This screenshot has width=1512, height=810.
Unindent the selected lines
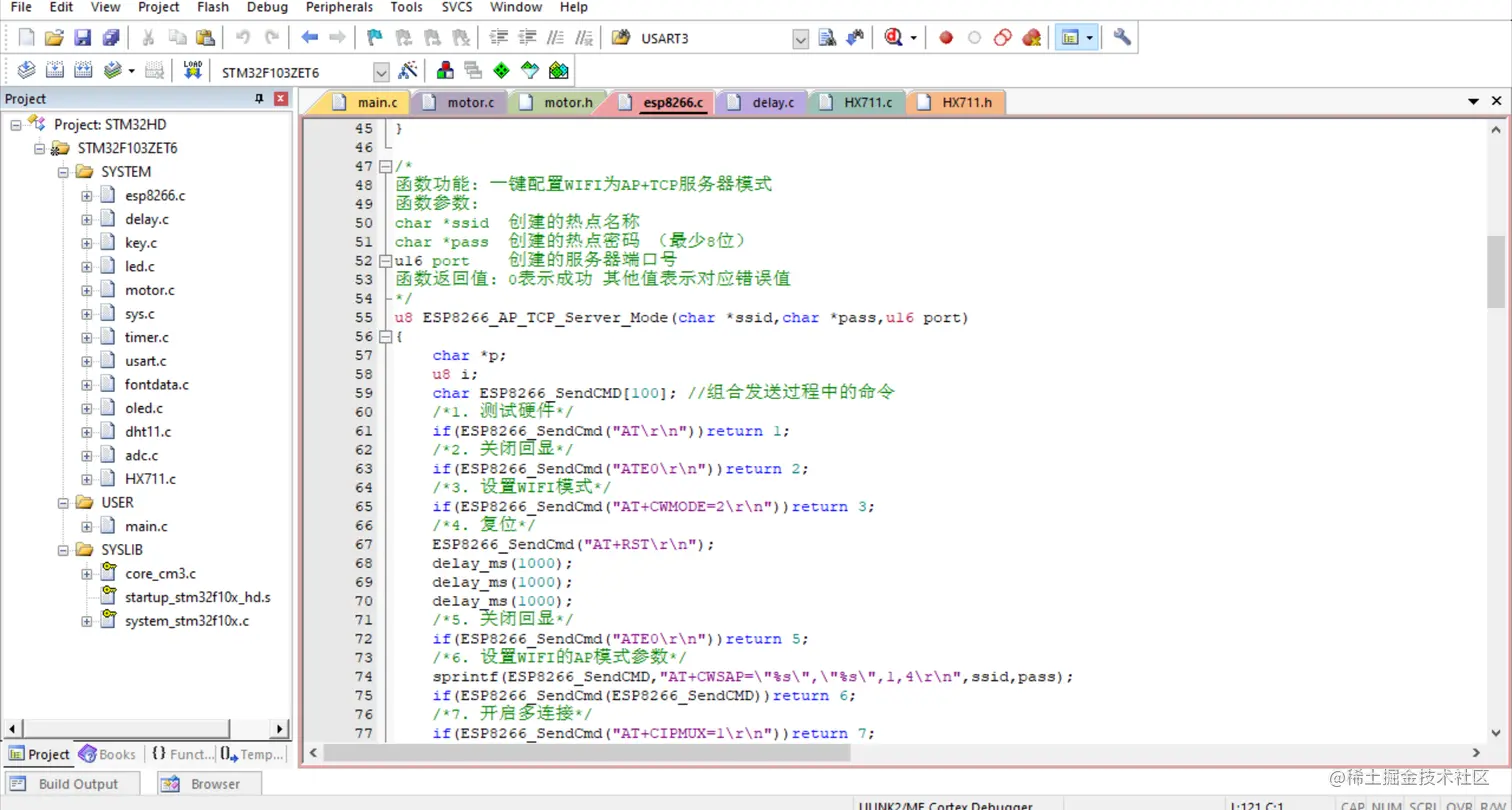pos(527,38)
